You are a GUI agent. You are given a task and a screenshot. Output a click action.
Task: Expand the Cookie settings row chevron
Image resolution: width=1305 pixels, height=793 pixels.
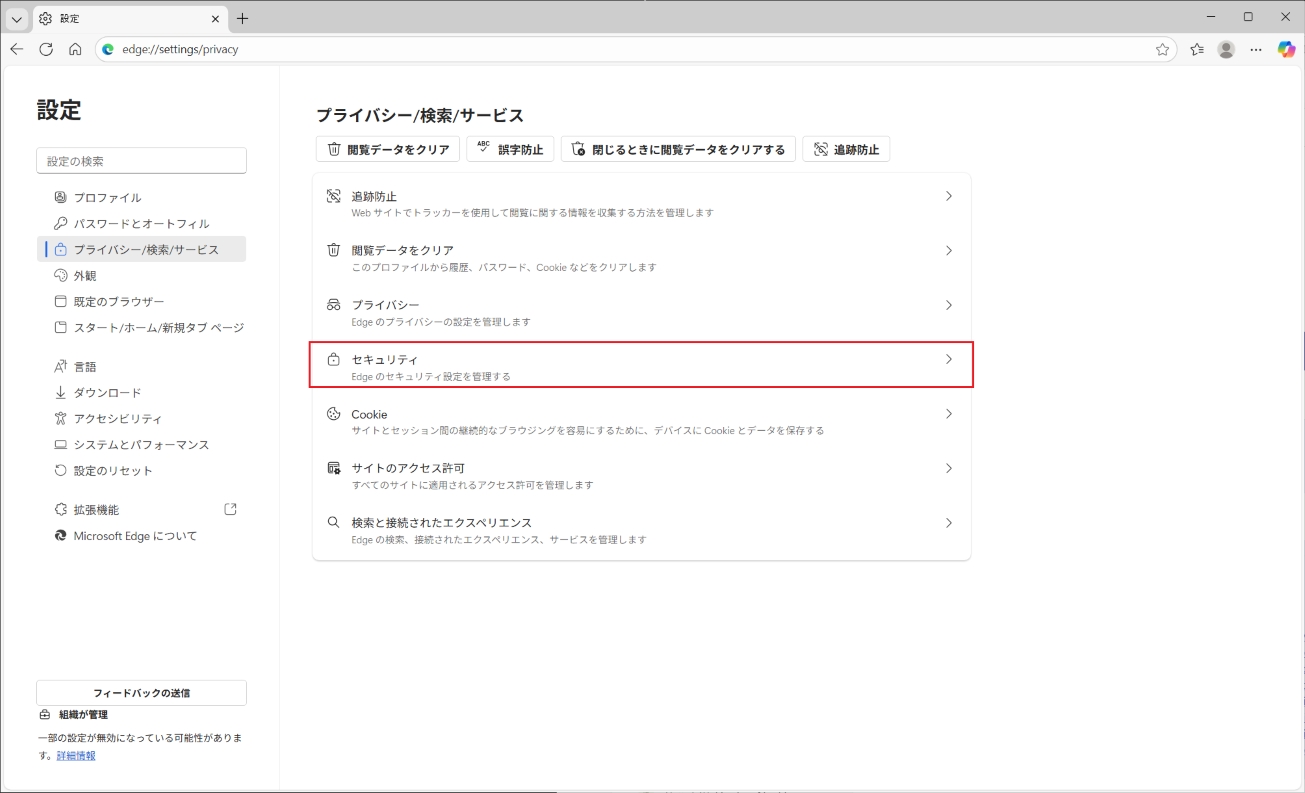click(948, 414)
